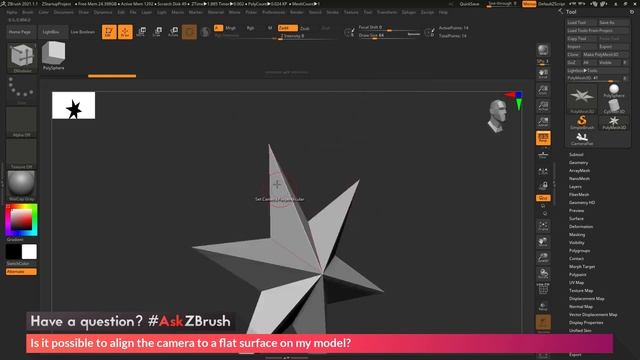The width and height of the screenshot is (640, 360).
Task: Toggle Live Boolean
Action: [x=83, y=32]
